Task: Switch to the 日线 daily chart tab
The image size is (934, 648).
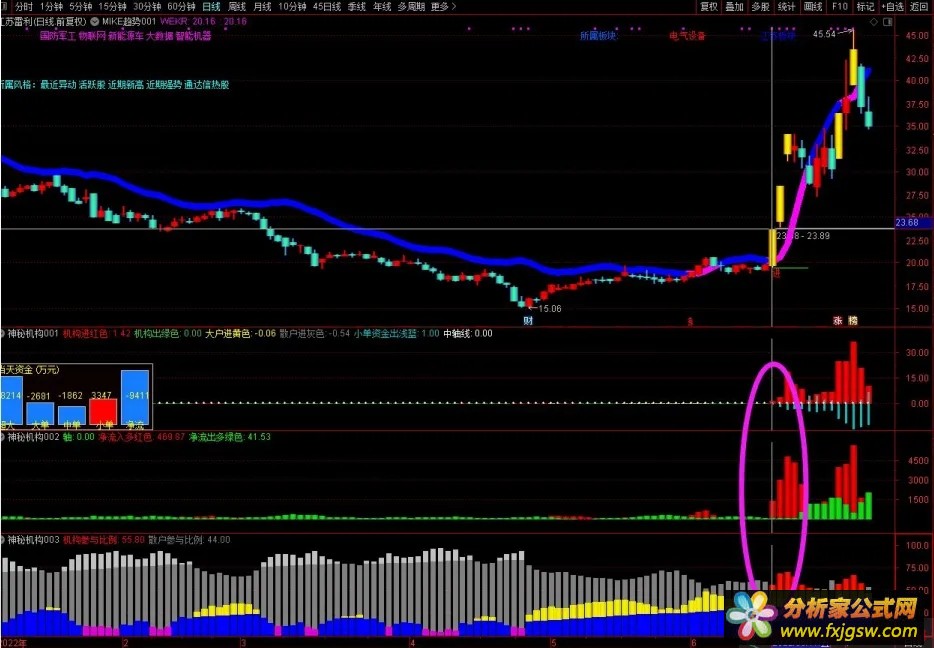Action: (211, 7)
